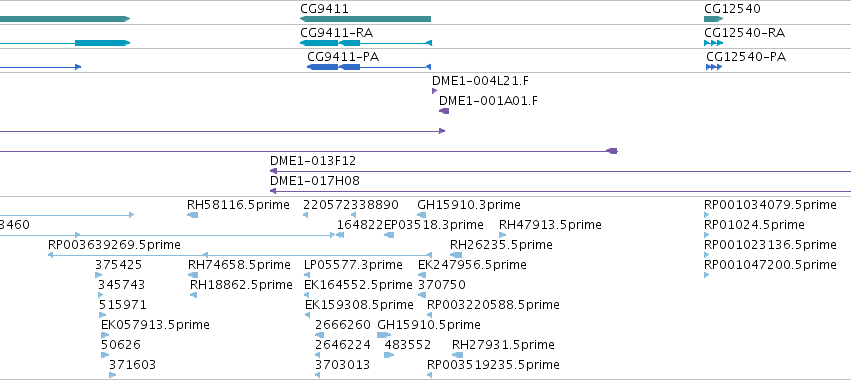Click the RH58116.5prime EST arrow
The width and height of the screenshot is (851, 380).
(x=193, y=215)
